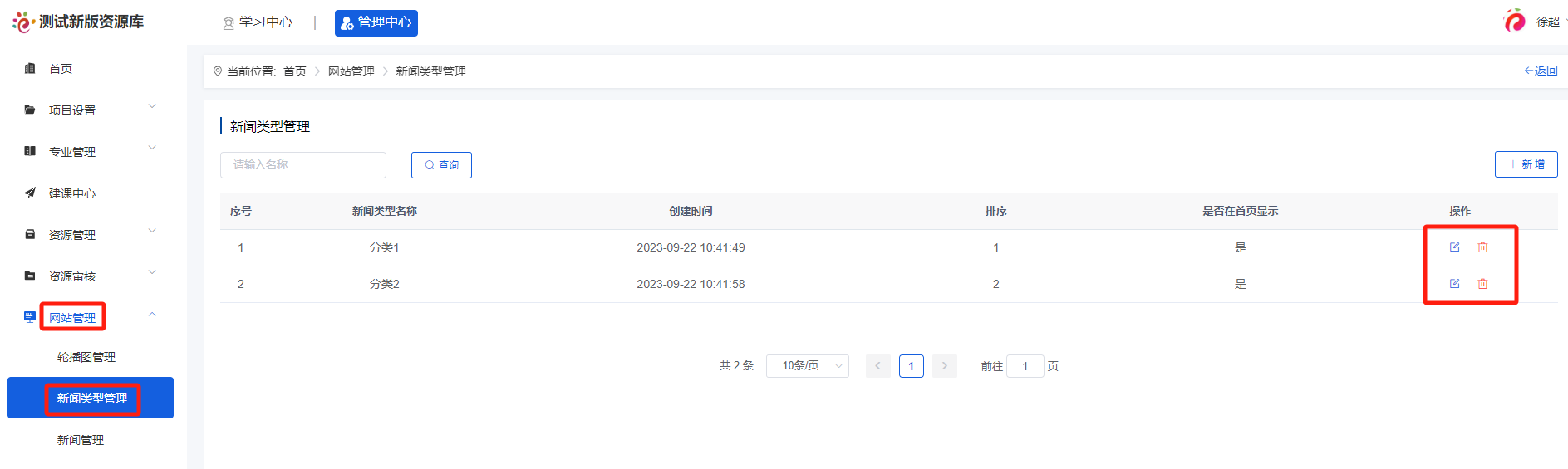1568x469 pixels.
Task: Select 轮播图管理 submenu item
Action: click(x=86, y=357)
